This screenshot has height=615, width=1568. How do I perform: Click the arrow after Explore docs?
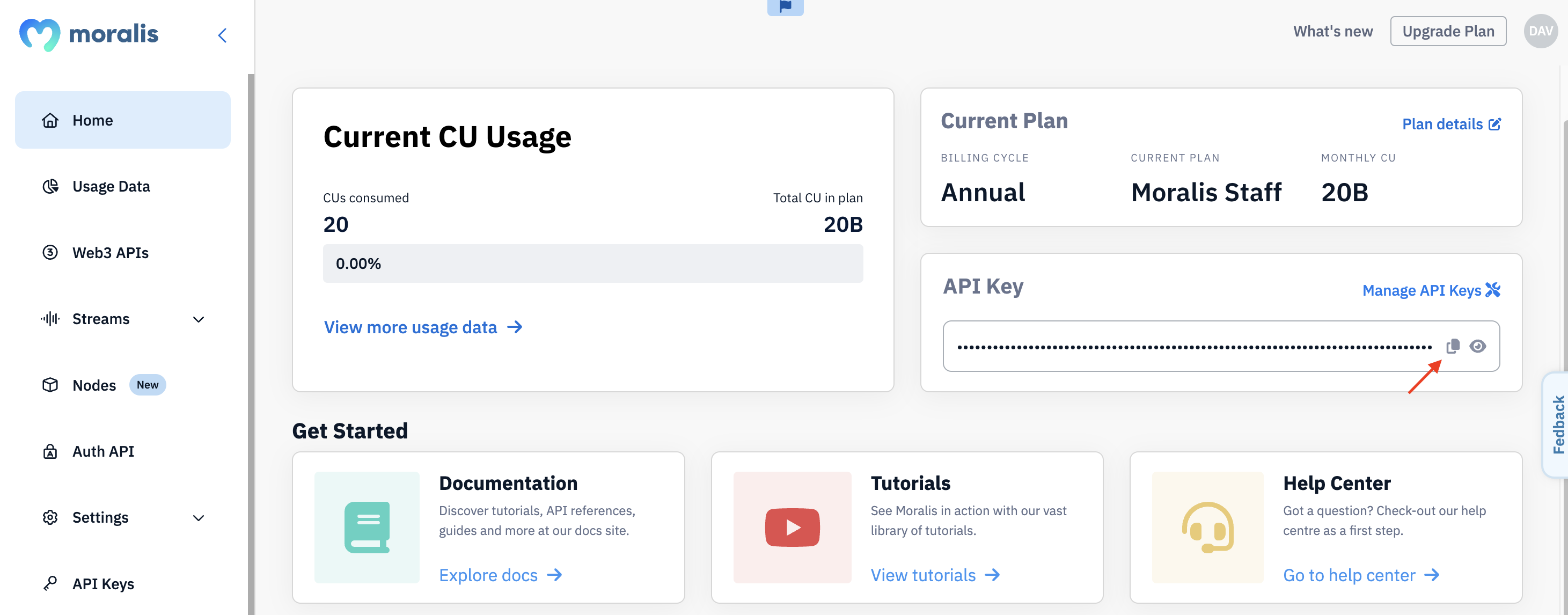(554, 575)
